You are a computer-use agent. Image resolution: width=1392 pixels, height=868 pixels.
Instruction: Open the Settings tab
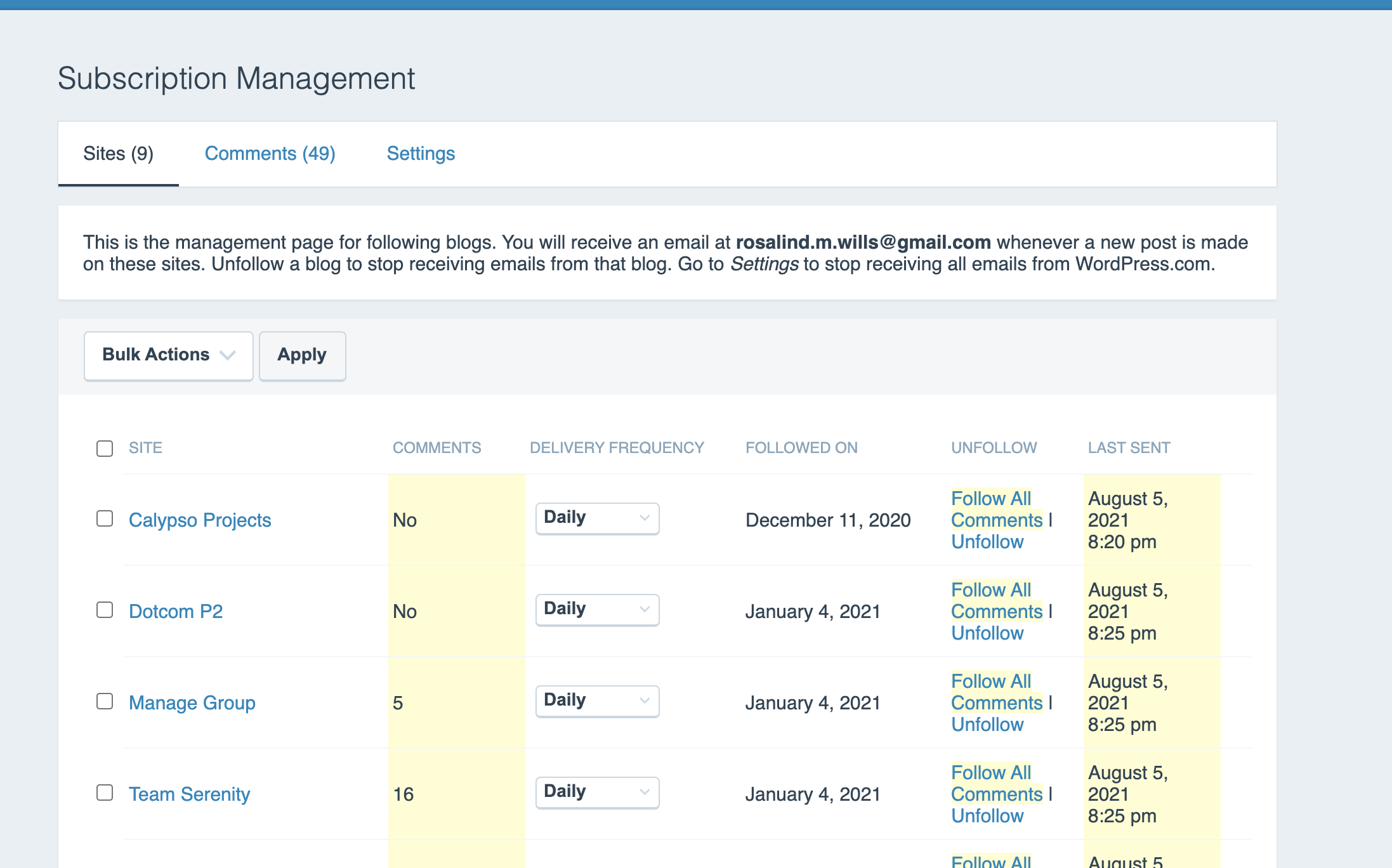pos(421,154)
